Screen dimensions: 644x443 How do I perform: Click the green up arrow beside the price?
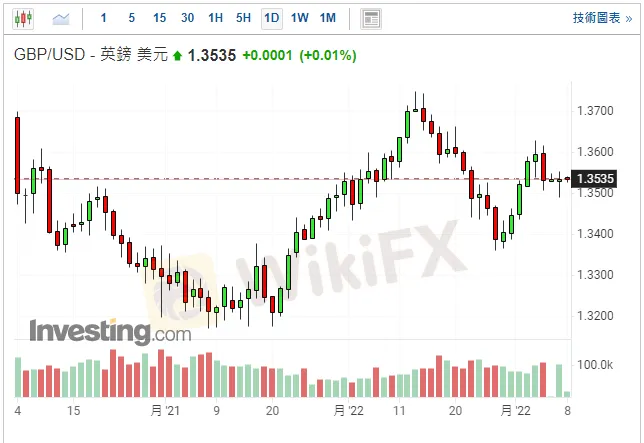point(178,56)
